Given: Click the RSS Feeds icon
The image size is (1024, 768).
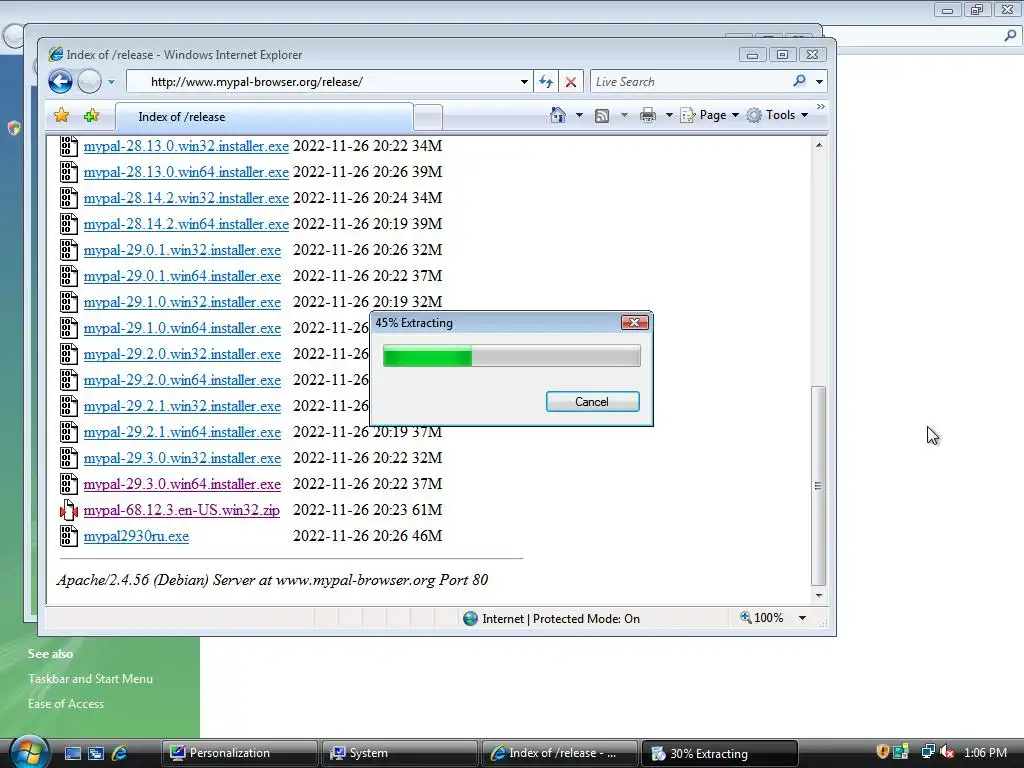Looking at the screenshot, I should pyautogui.click(x=601, y=116).
